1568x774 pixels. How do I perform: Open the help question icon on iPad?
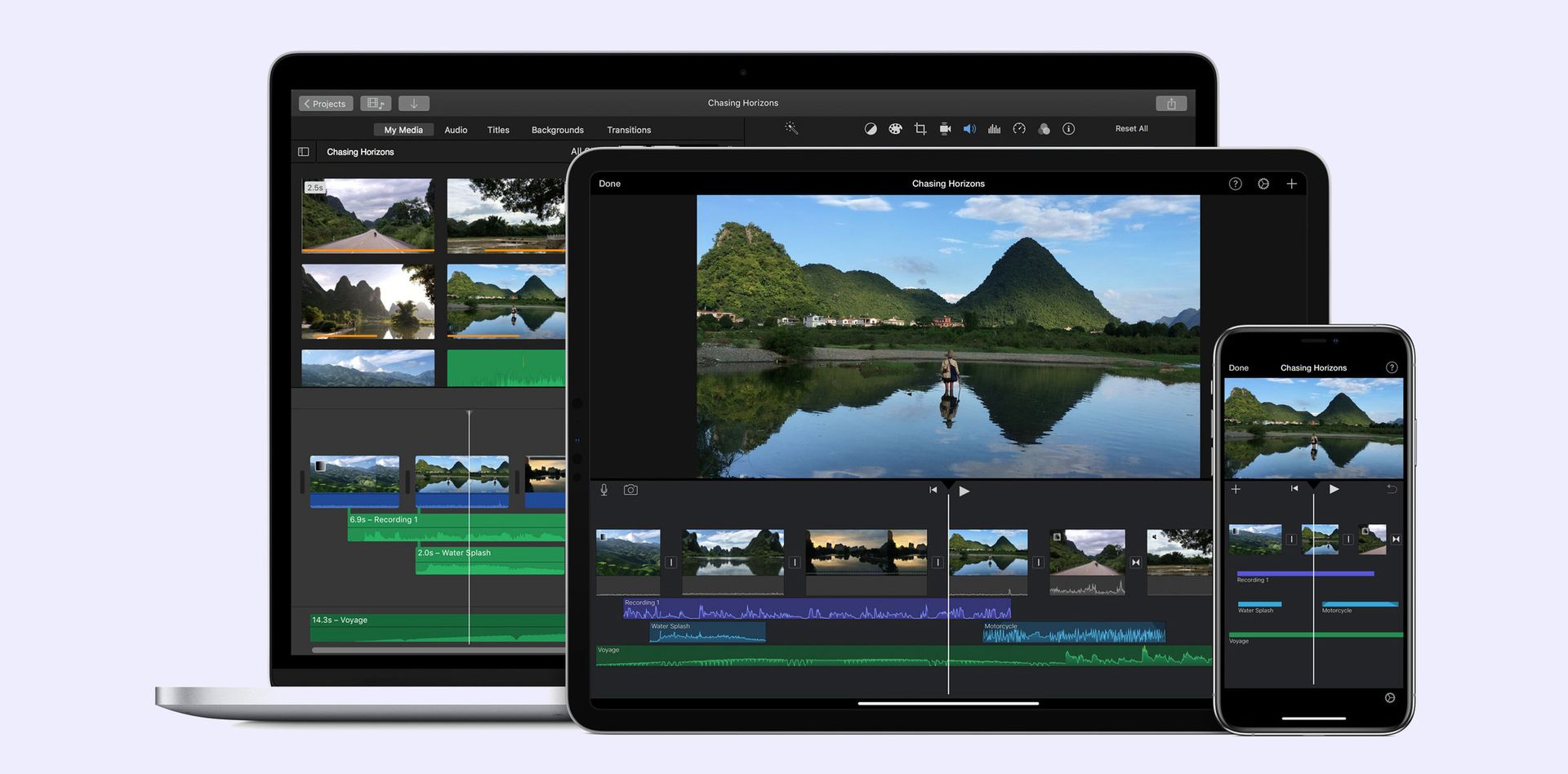(x=1235, y=184)
